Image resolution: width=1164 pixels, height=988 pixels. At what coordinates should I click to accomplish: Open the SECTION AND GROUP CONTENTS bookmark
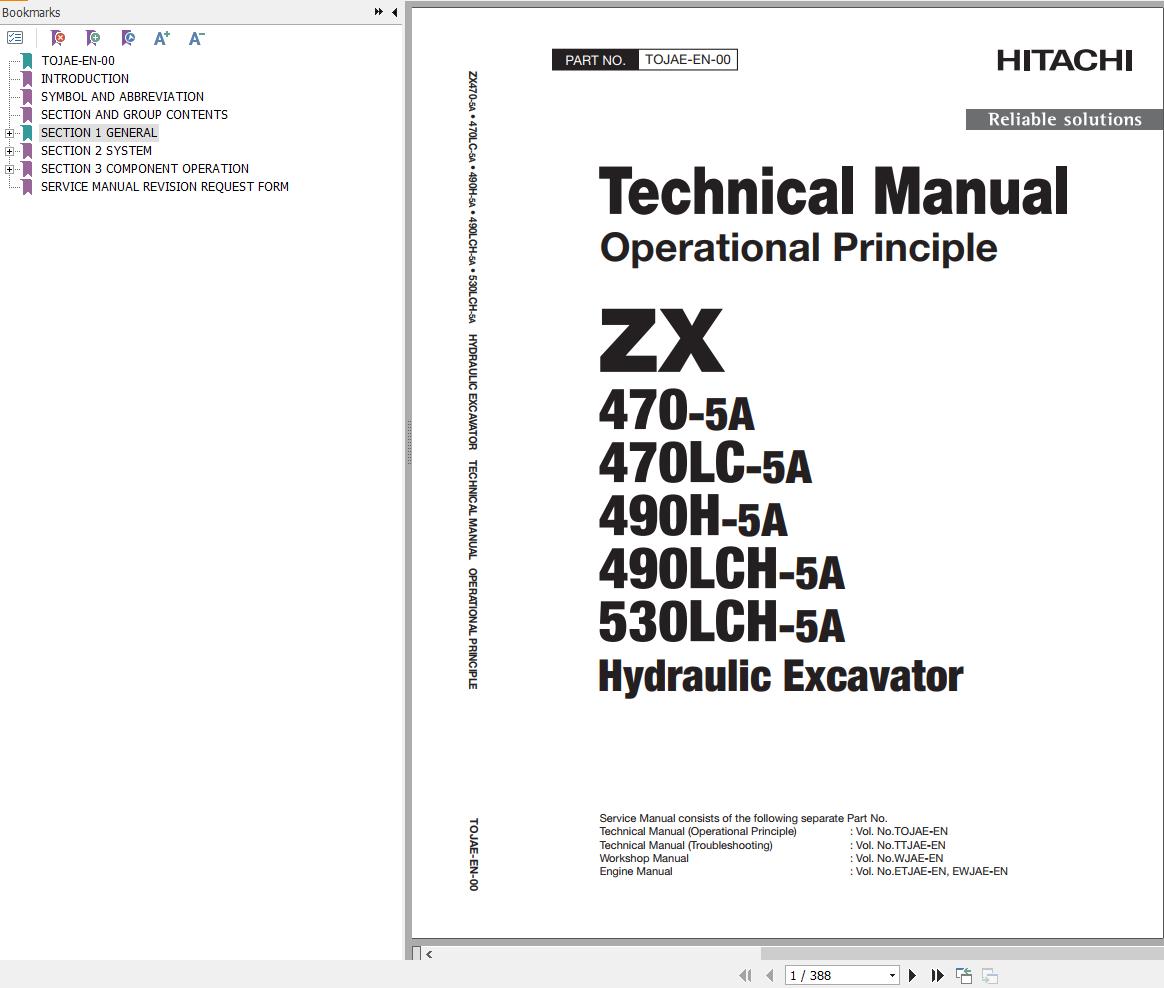coord(134,115)
